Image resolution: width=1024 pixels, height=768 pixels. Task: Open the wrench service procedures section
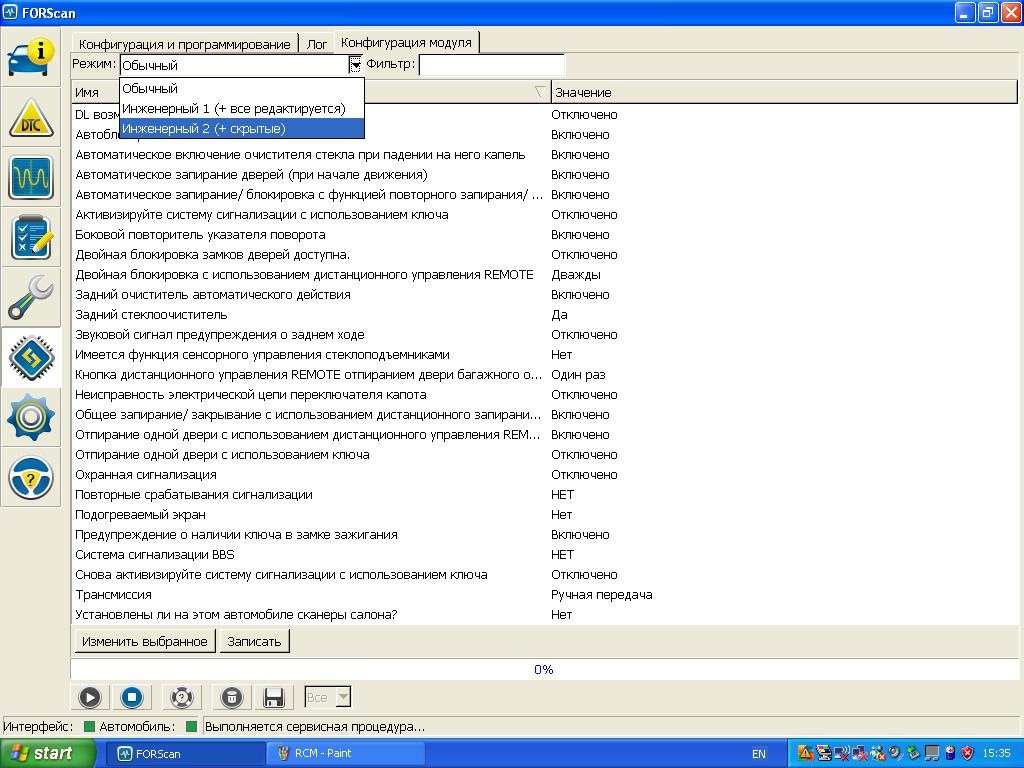click(x=31, y=297)
